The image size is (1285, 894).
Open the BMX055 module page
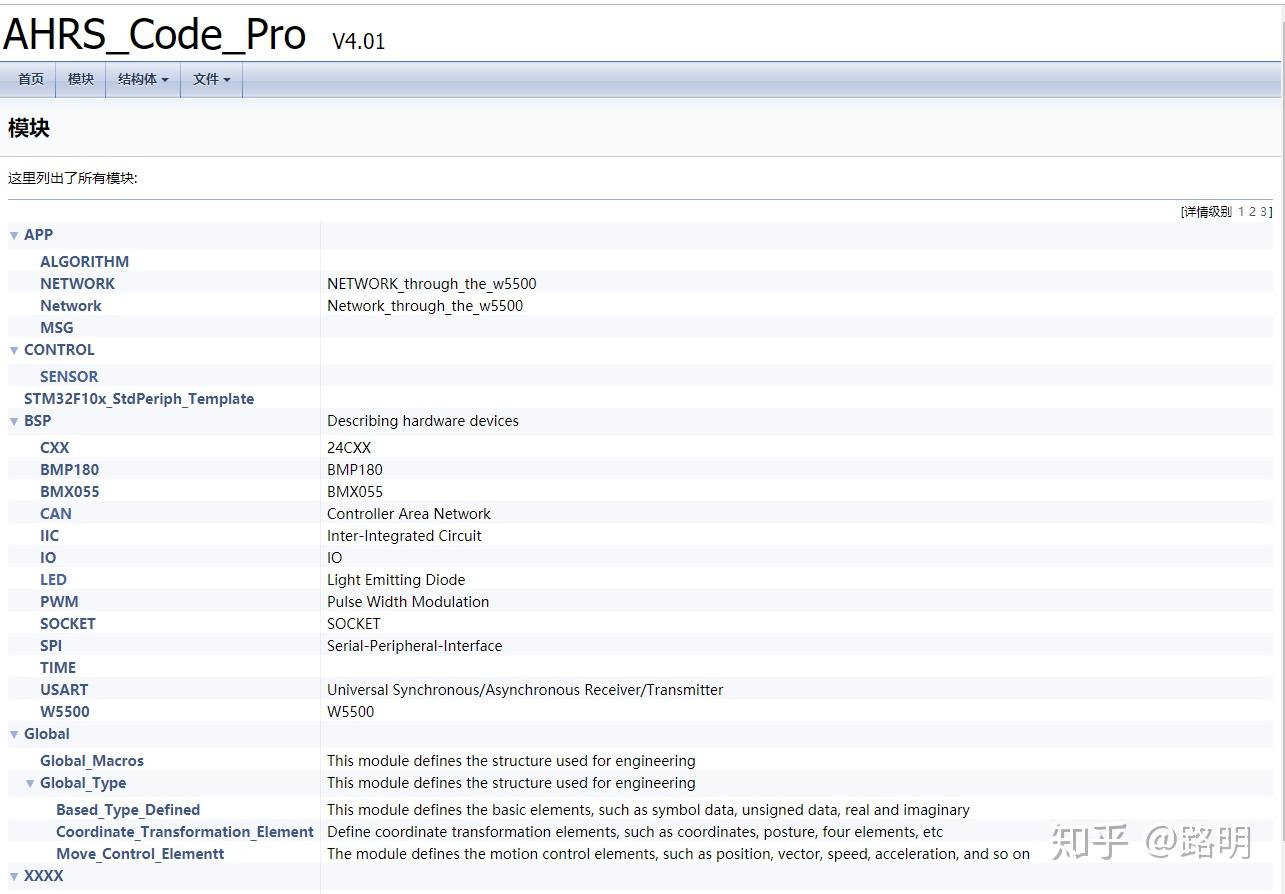click(x=69, y=492)
